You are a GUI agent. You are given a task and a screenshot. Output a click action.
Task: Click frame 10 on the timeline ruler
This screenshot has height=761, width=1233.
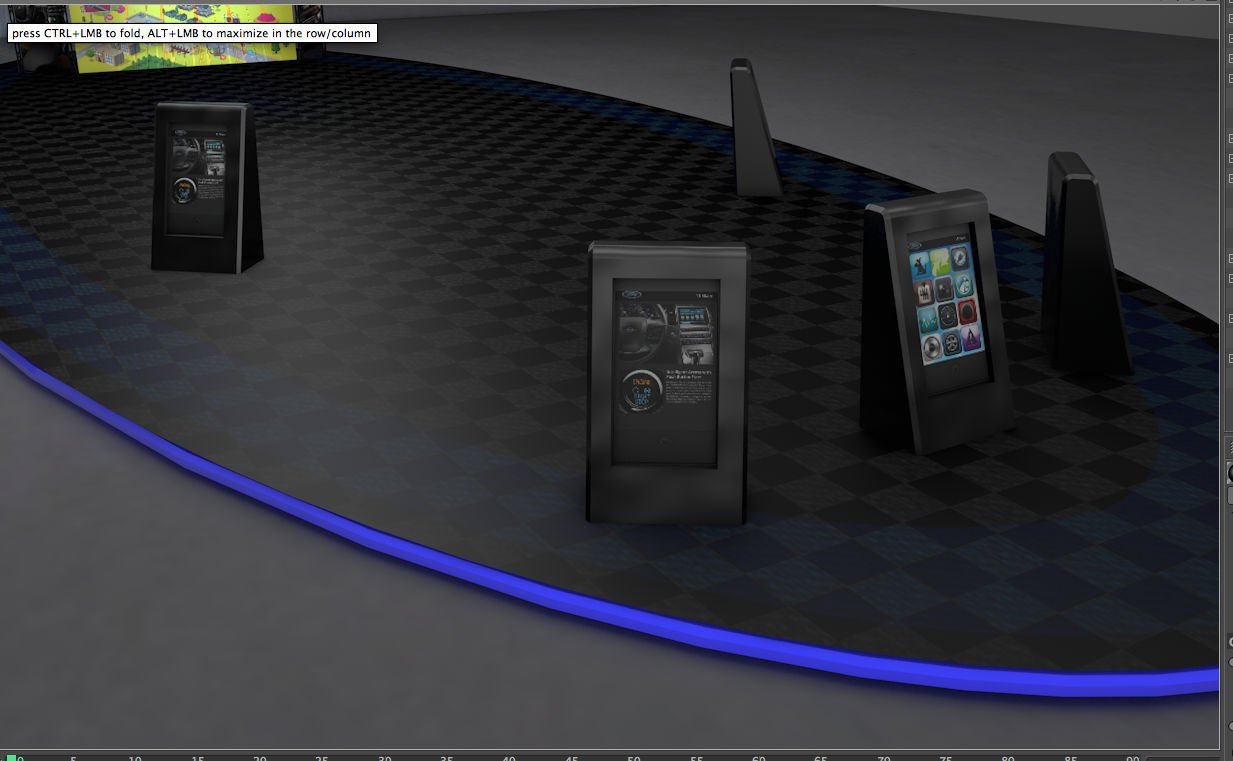pyautogui.click(x=135, y=758)
